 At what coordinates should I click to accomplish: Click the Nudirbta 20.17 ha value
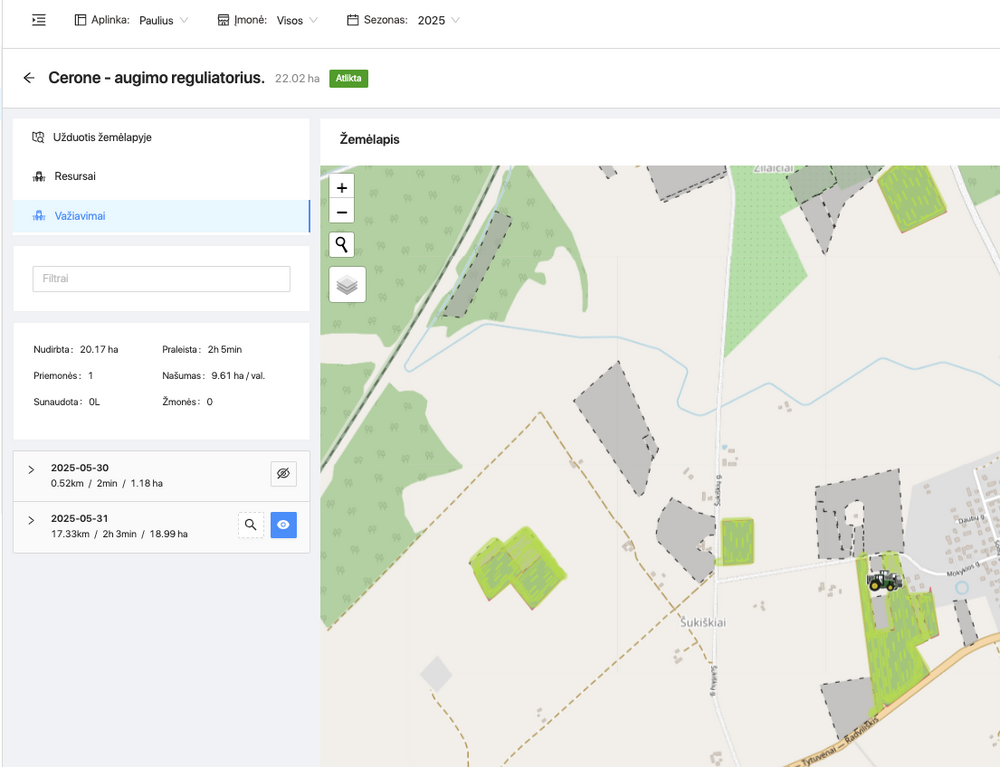coord(99,349)
